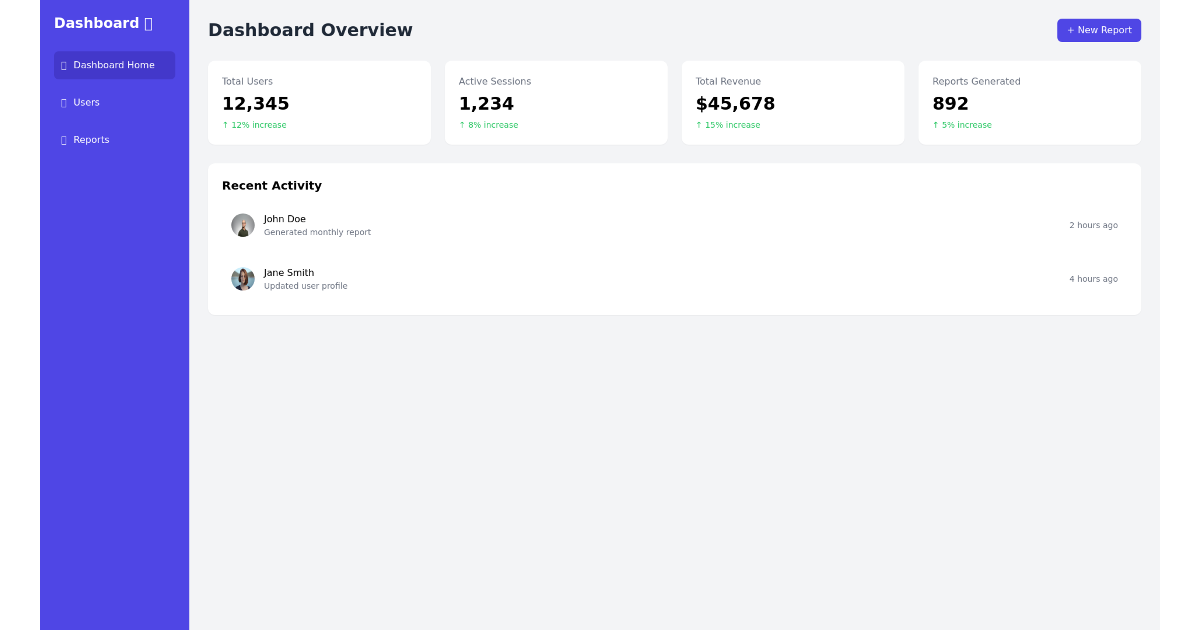The width and height of the screenshot is (1200, 630).
Task: Open the Reports section from the sidebar
Action: pyautogui.click(x=90, y=140)
